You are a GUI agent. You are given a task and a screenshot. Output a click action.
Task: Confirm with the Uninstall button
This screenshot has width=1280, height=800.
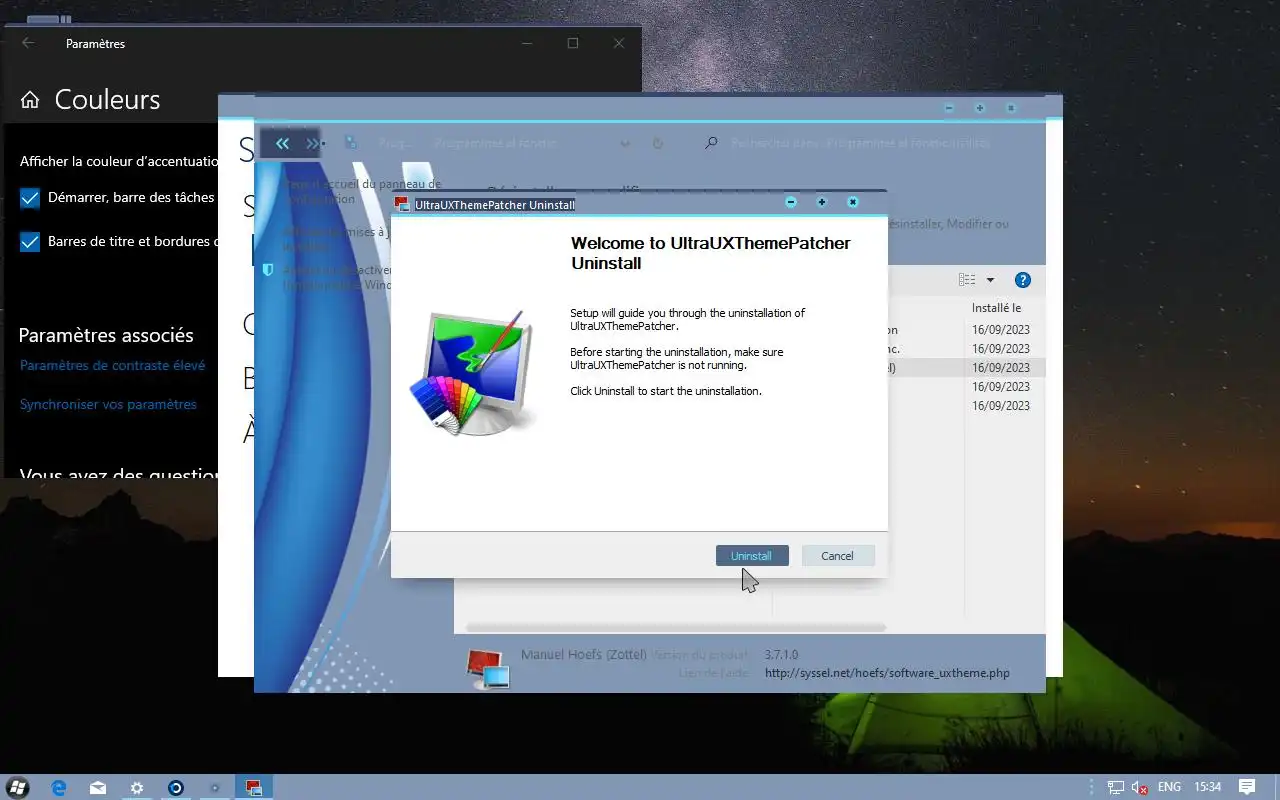[752, 556]
